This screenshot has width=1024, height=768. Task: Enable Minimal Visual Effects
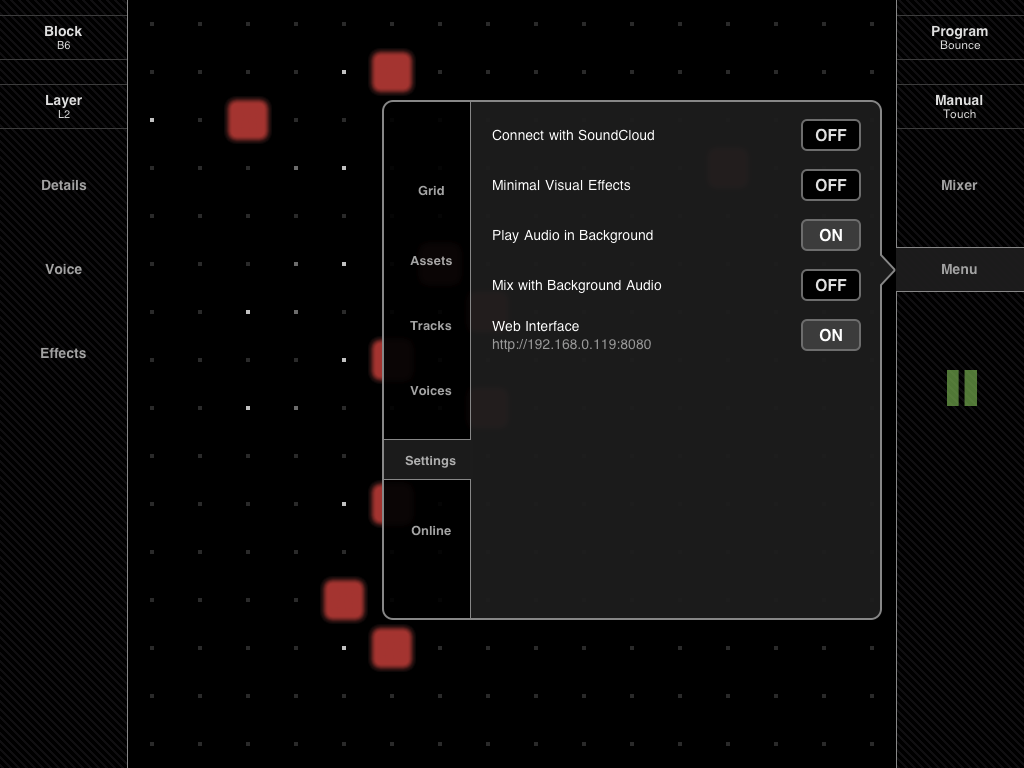[x=830, y=185]
